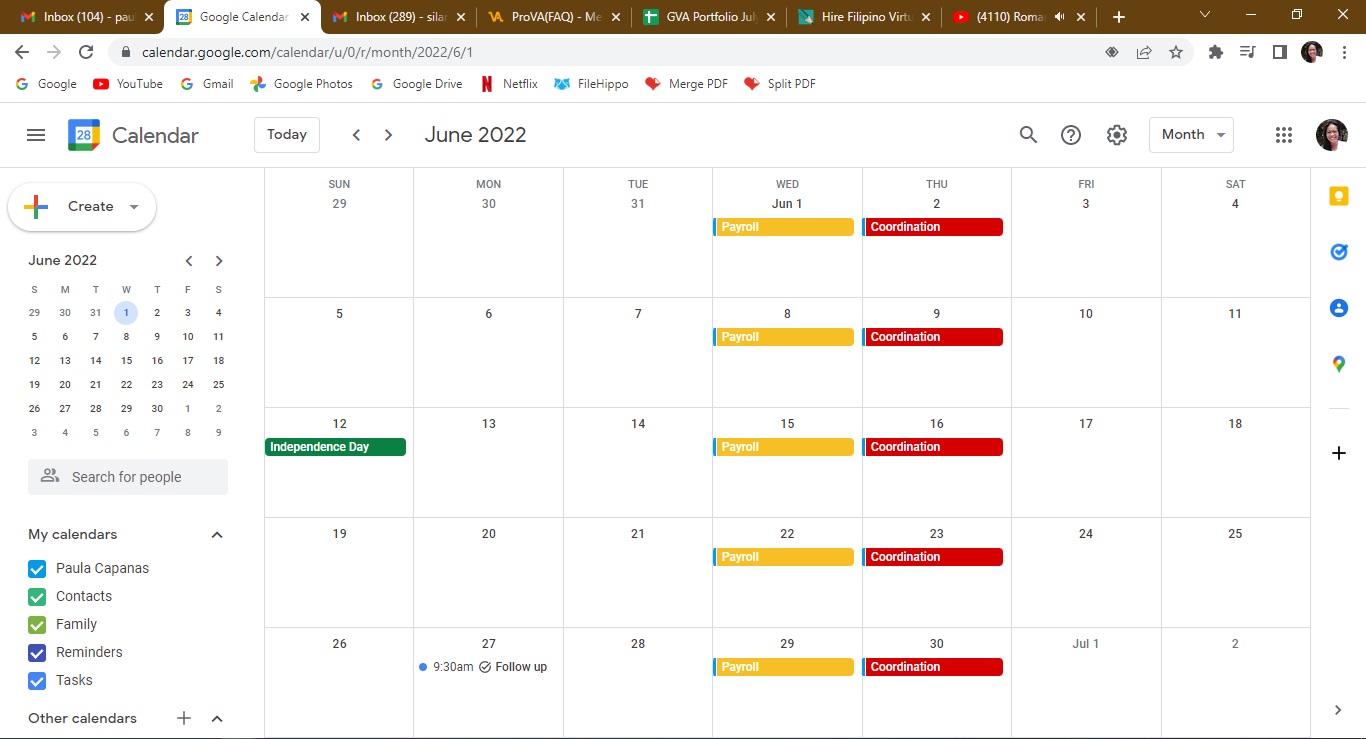Image resolution: width=1366 pixels, height=739 pixels.
Task: Mini calendar previous month arrow
Action: coord(189,261)
